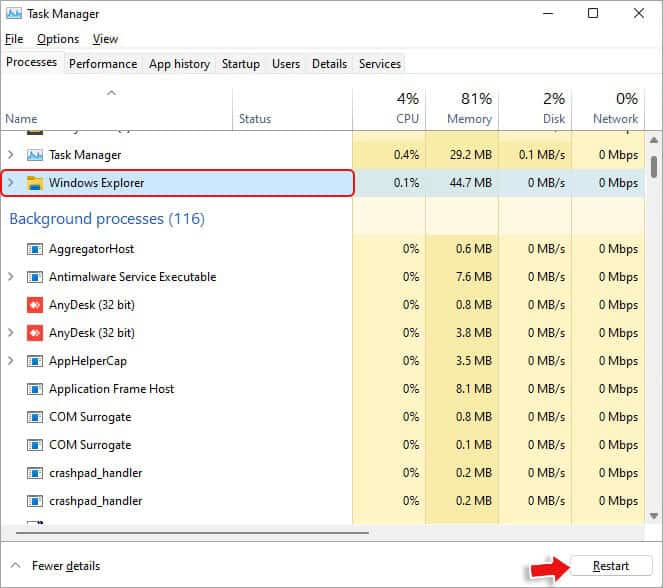Expand the second AnyDesk (32 bit) row
Image resolution: width=663 pixels, height=588 pixels.
click(11, 333)
